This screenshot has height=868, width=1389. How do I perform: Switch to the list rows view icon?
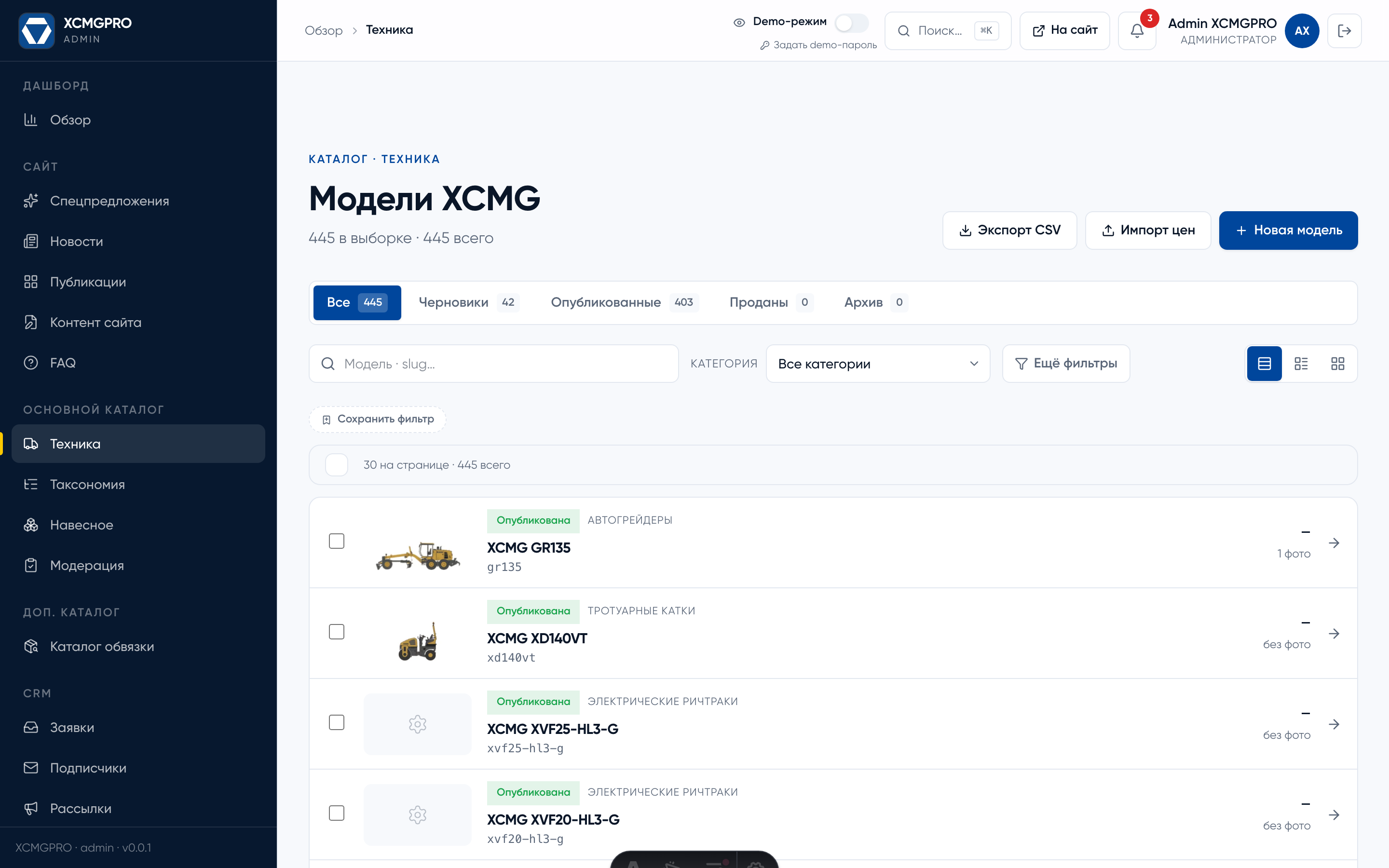tap(1264, 364)
